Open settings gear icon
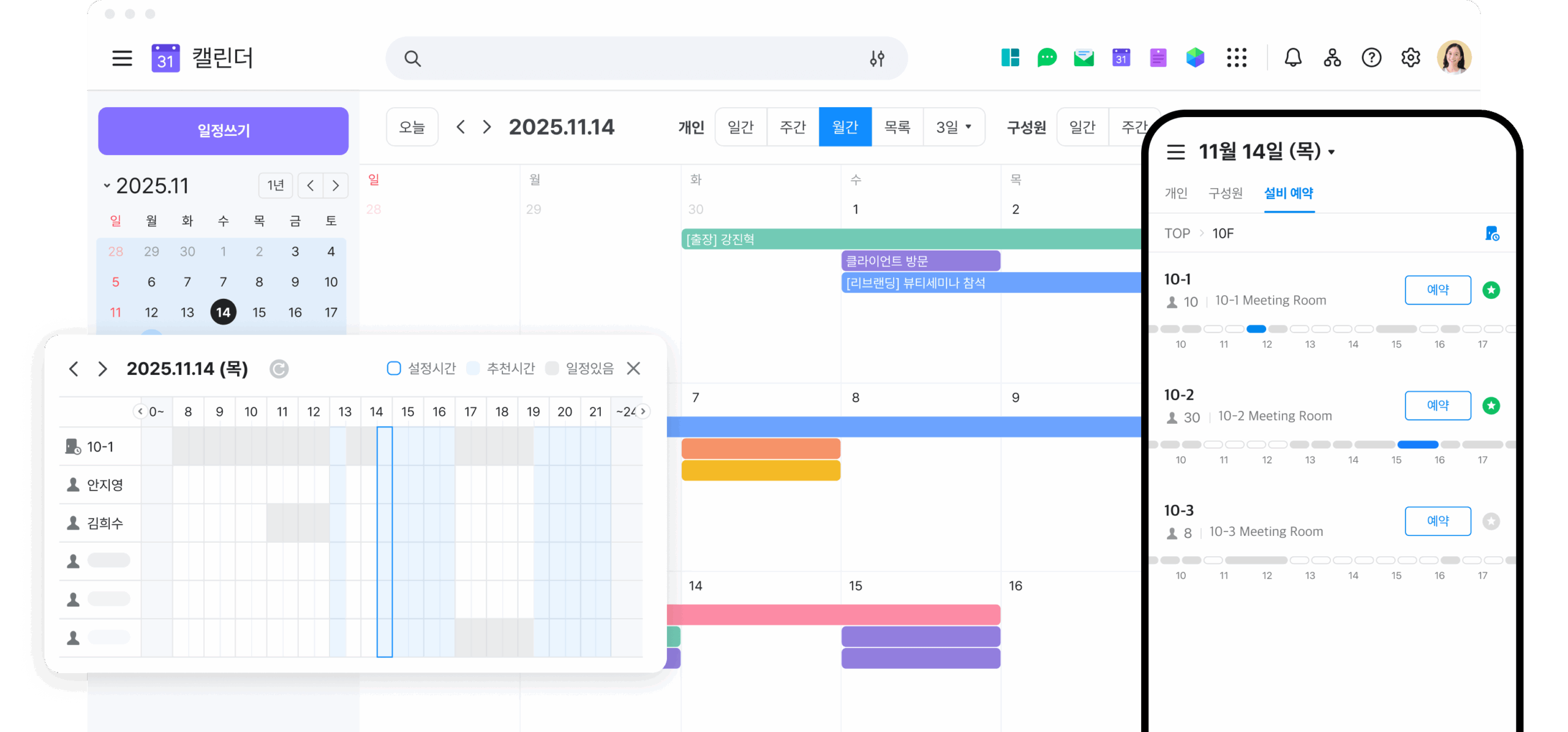 [x=1411, y=58]
